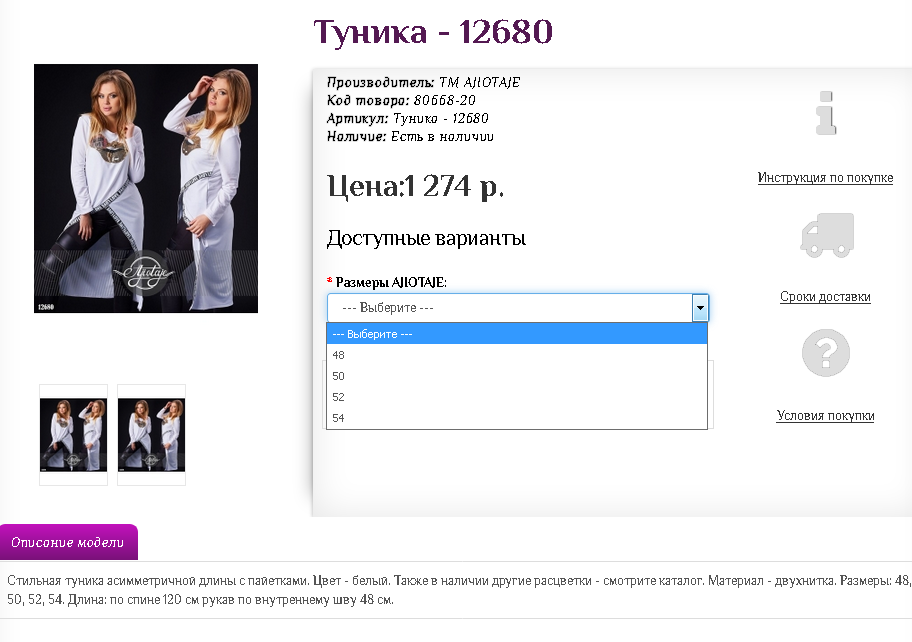
Task: Click the Производитель: ТМ AJIOTAJE line
Action: click(423, 83)
